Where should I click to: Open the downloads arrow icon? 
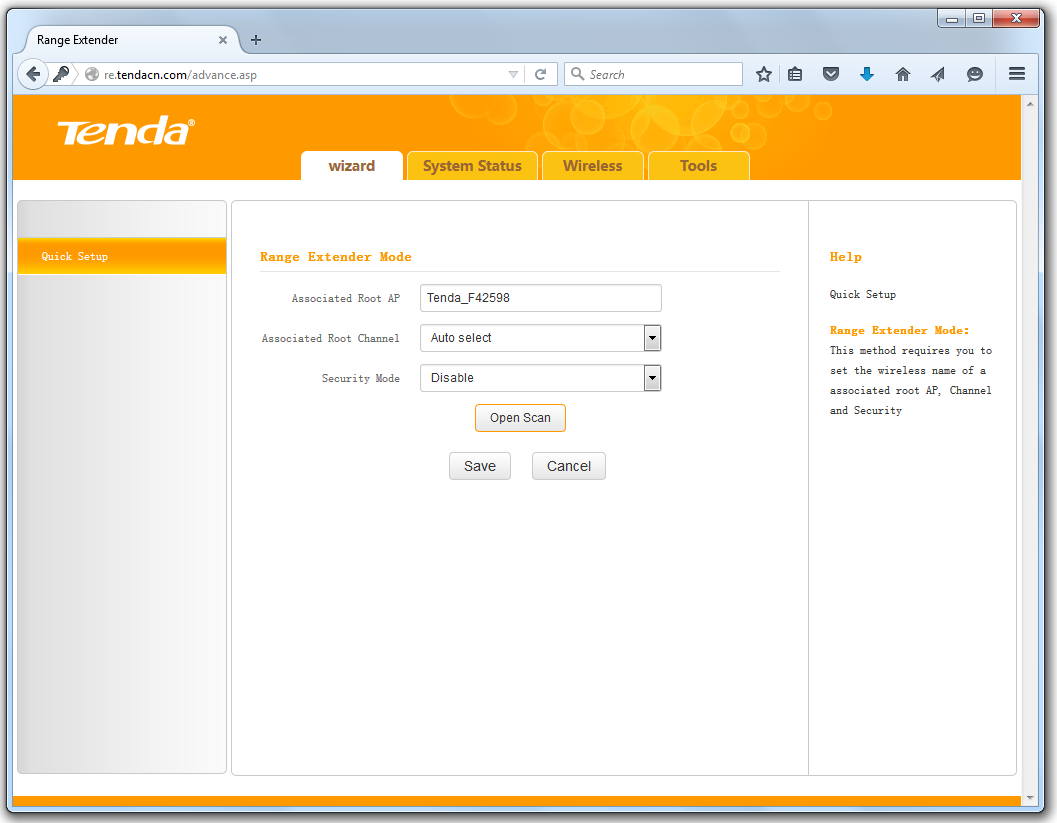(x=867, y=74)
